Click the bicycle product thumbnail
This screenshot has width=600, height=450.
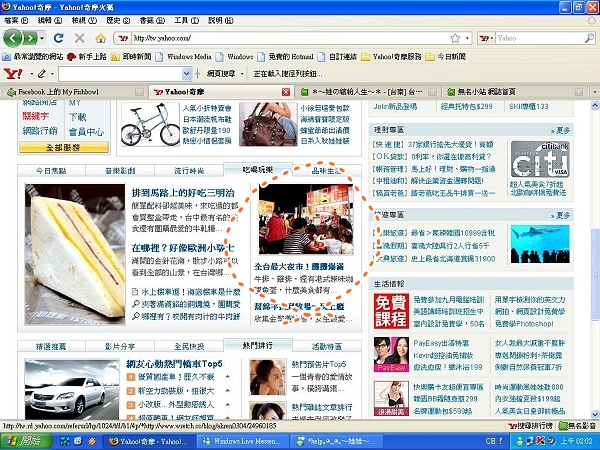click(150, 124)
